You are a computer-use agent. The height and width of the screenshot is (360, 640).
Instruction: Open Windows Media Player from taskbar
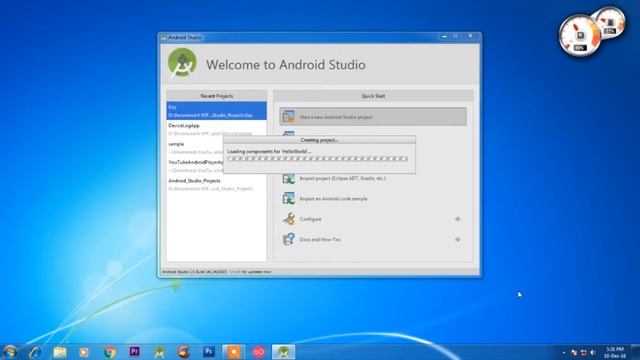click(84, 352)
